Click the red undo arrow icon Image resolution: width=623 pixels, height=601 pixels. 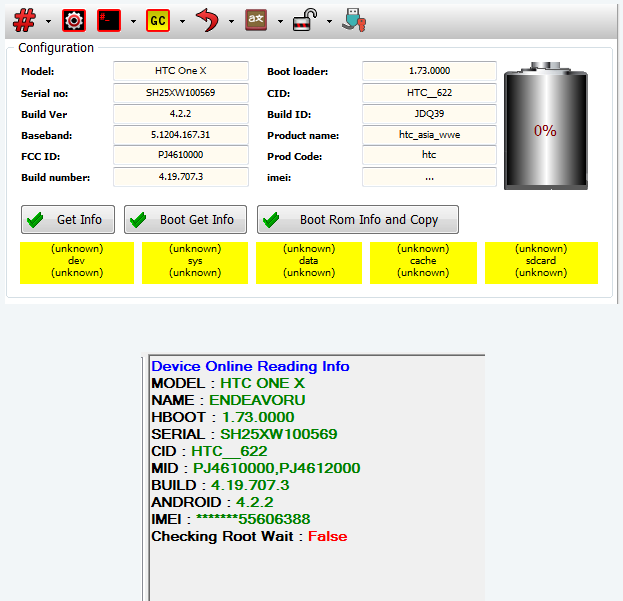pos(207,21)
